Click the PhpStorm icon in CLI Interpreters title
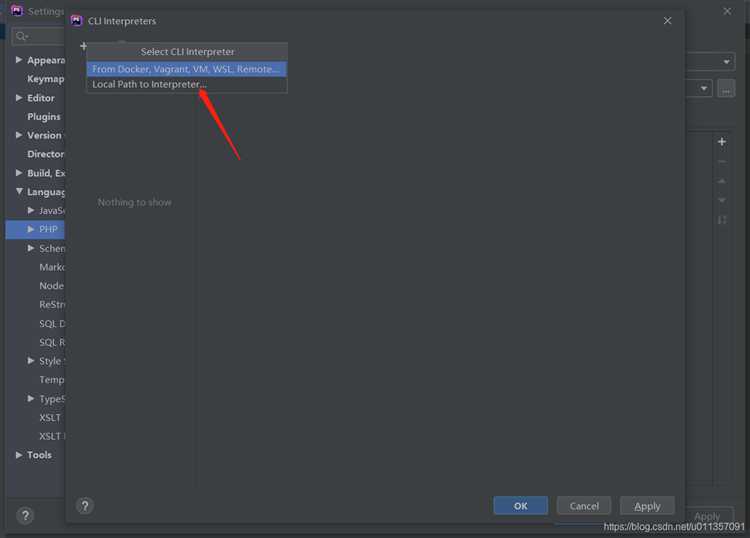This screenshot has width=750, height=538. [x=77, y=21]
